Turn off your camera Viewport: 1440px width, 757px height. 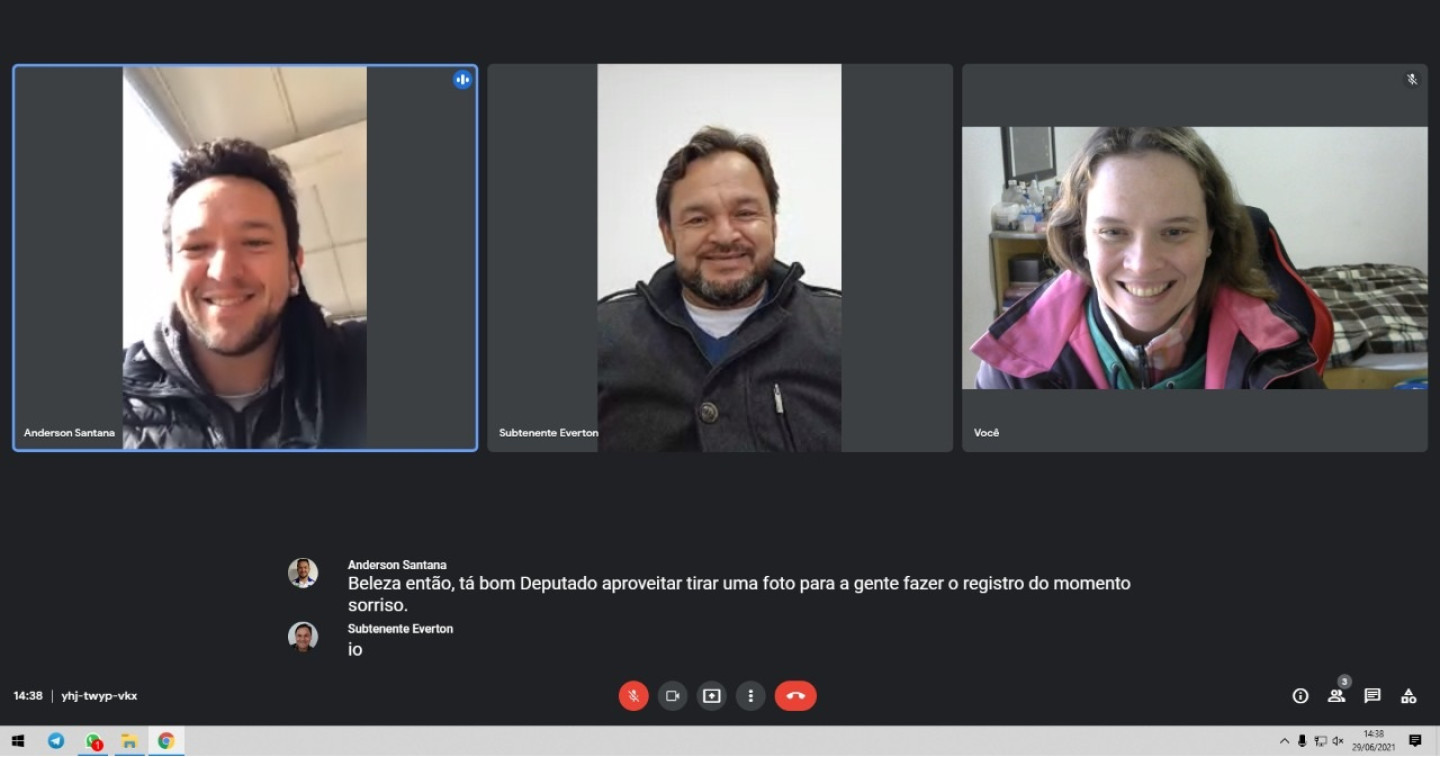[x=672, y=695]
